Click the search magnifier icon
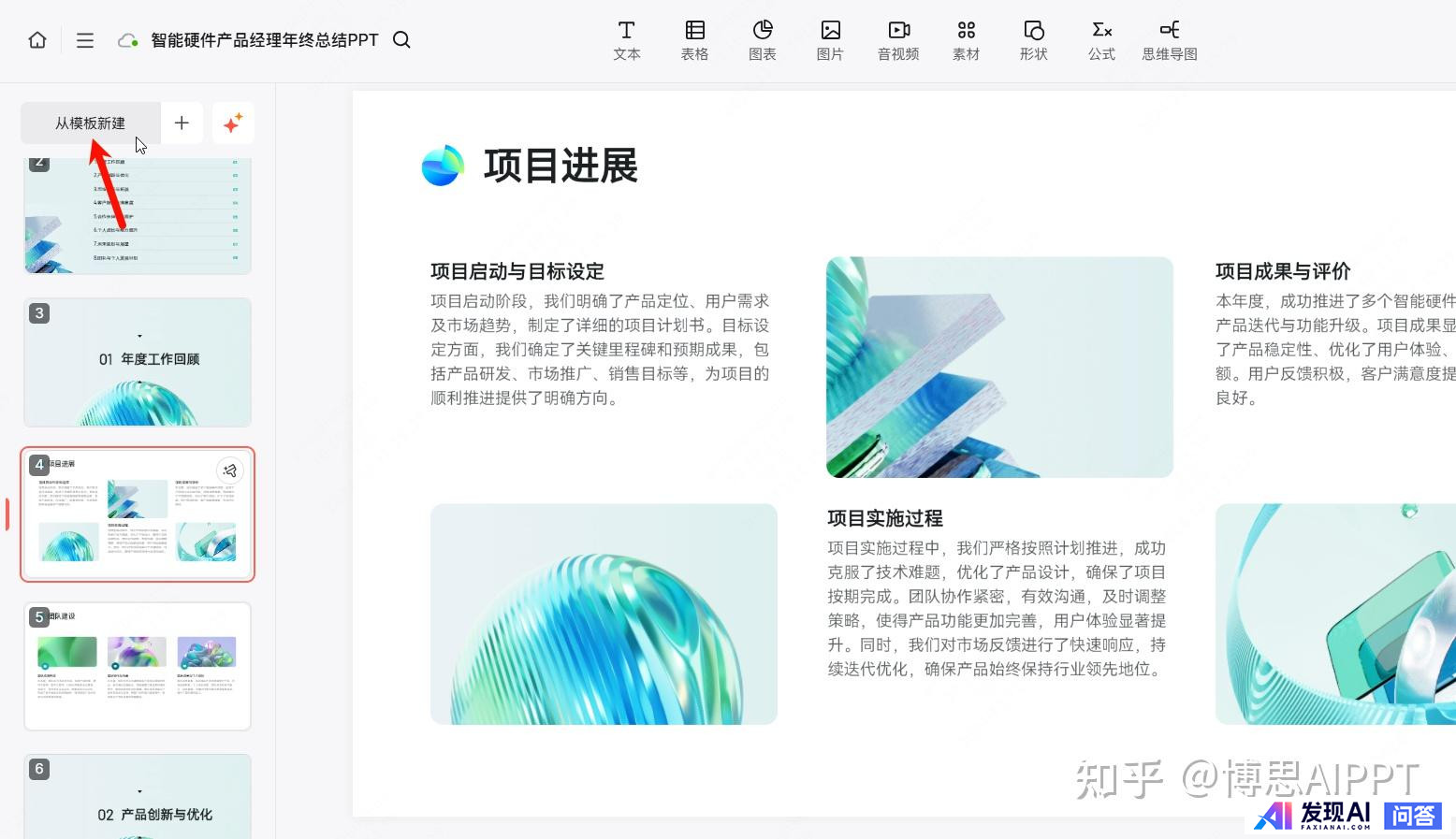The height and width of the screenshot is (839, 1456). tap(401, 40)
